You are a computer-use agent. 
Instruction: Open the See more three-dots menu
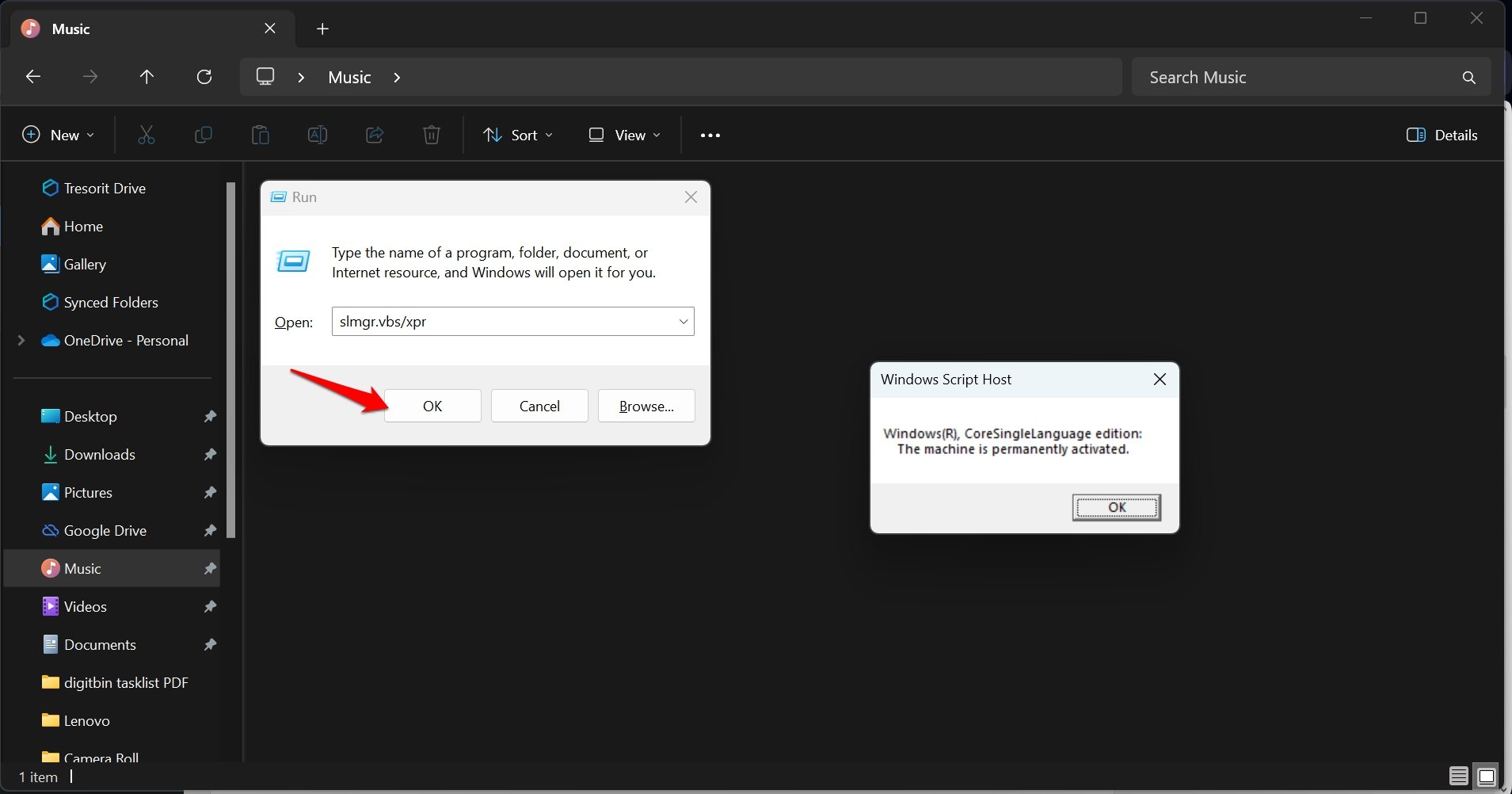pos(710,136)
